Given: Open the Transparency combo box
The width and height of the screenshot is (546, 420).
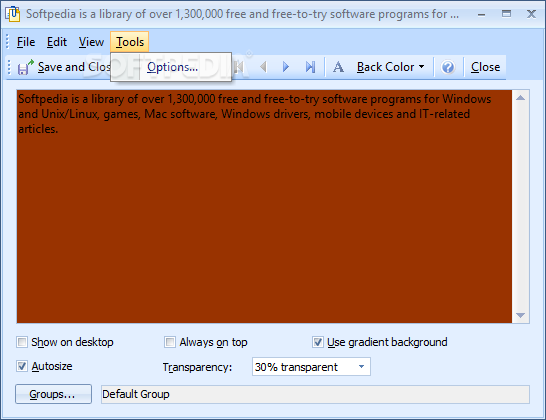Looking at the screenshot, I should click(x=311, y=367).
